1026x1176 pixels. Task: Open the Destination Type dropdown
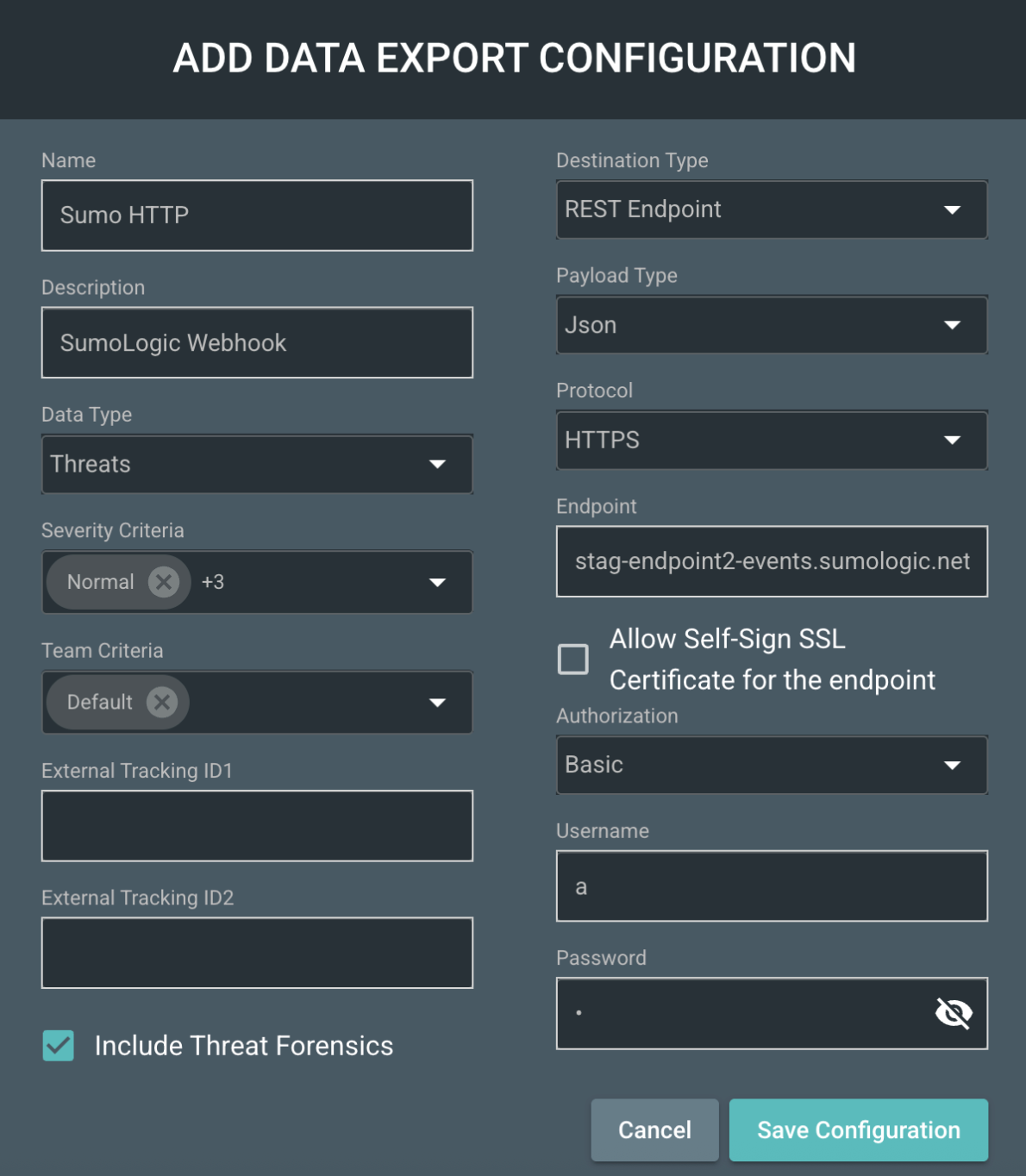(x=771, y=210)
